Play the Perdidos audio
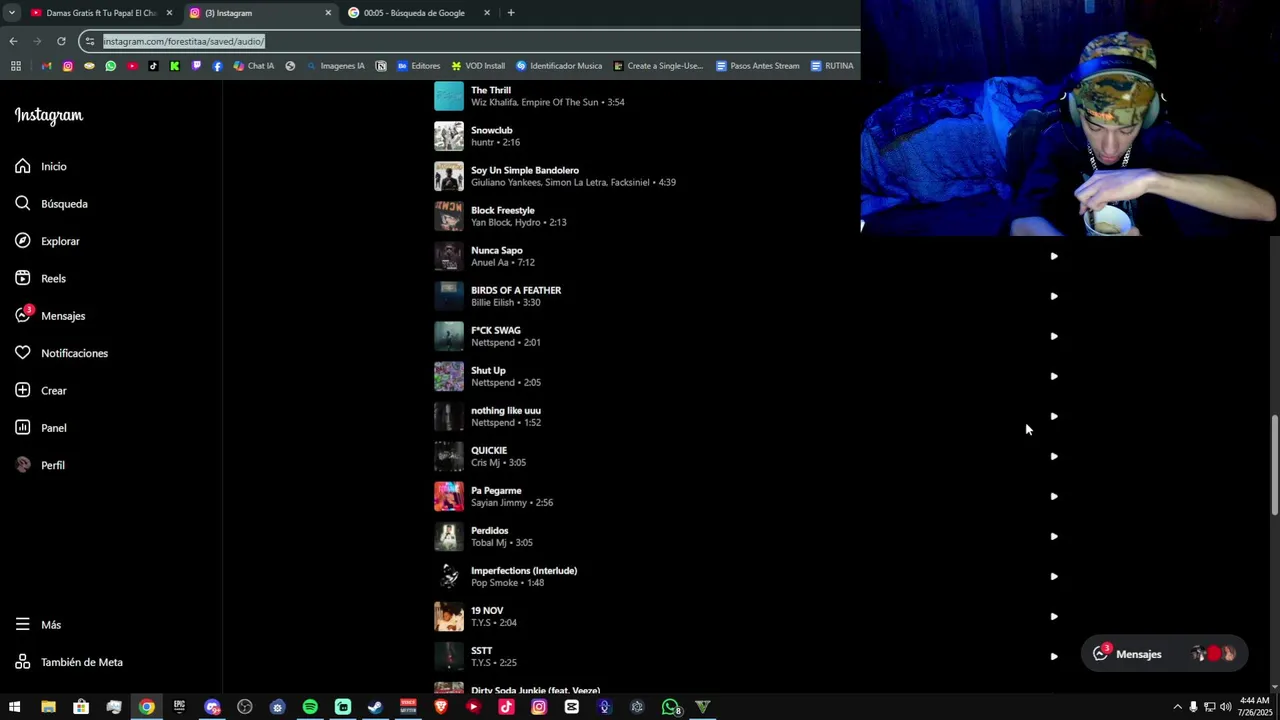 coord(1054,536)
